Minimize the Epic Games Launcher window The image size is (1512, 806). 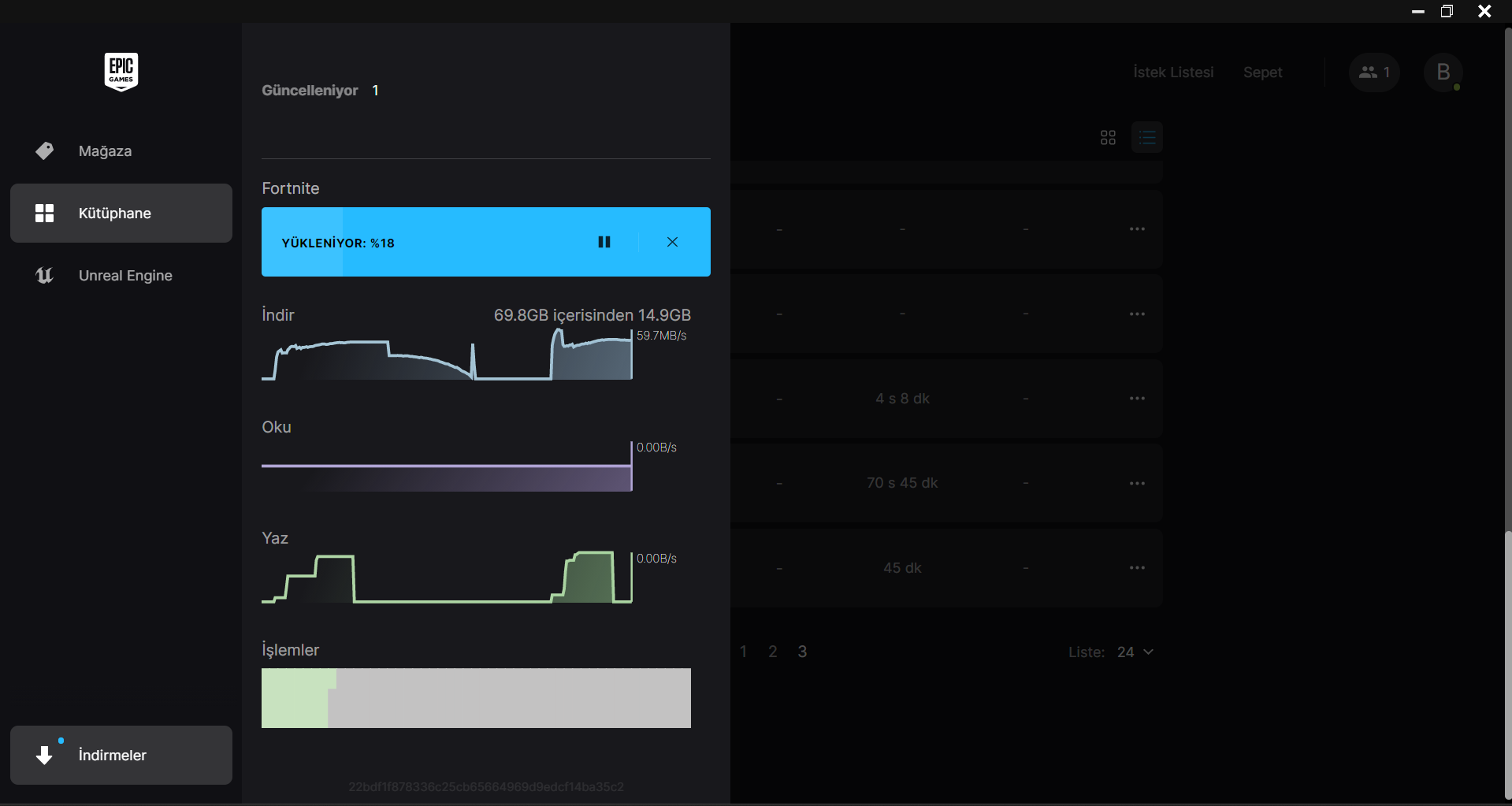pyautogui.click(x=1418, y=11)
